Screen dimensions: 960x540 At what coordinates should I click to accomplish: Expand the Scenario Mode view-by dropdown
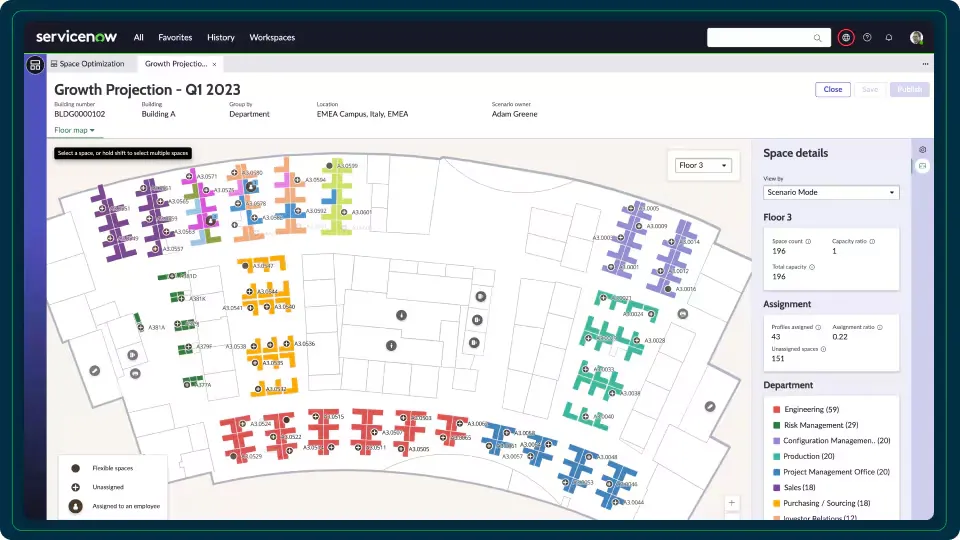point(831,192)
